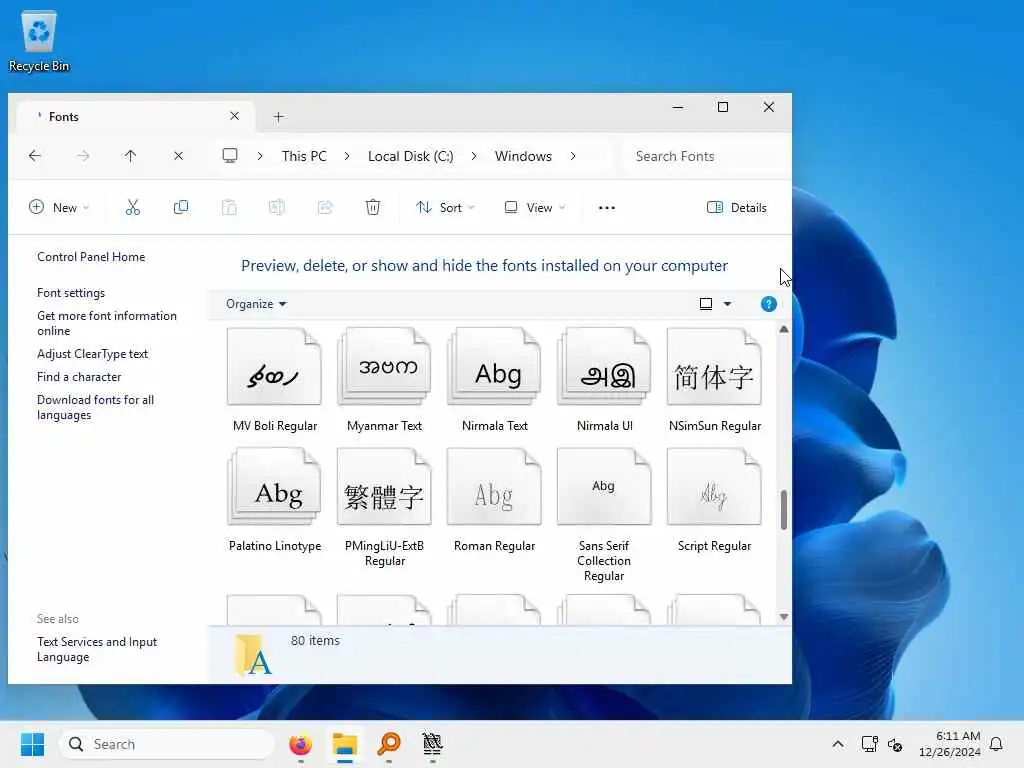Change your view layout icon

[706, 304]
